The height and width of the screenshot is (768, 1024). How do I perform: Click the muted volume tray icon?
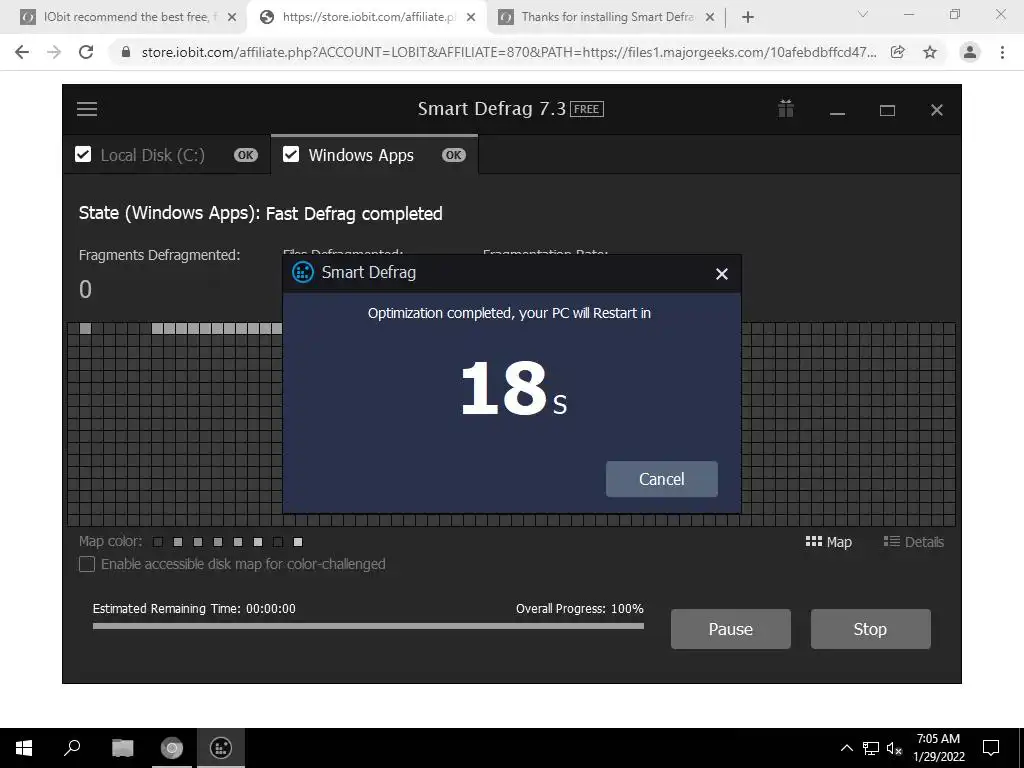tap(894, 748)
